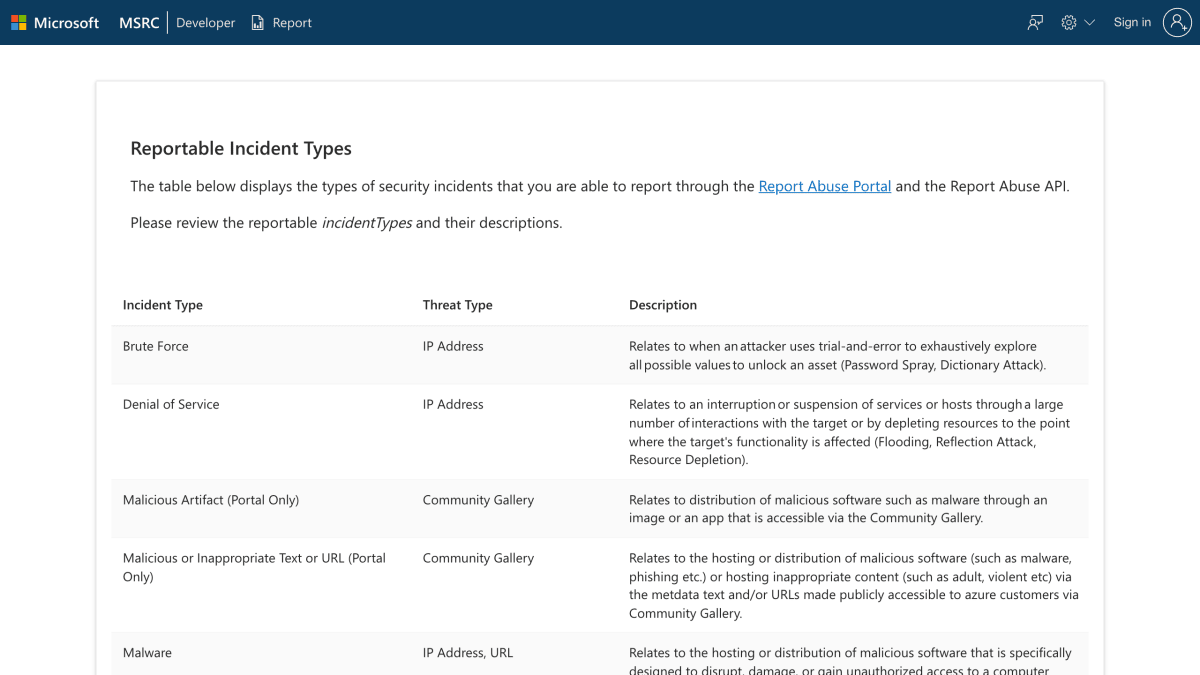
Task: Click Community Gallery in Malicious Text or URL row
Action: (478, 558)
